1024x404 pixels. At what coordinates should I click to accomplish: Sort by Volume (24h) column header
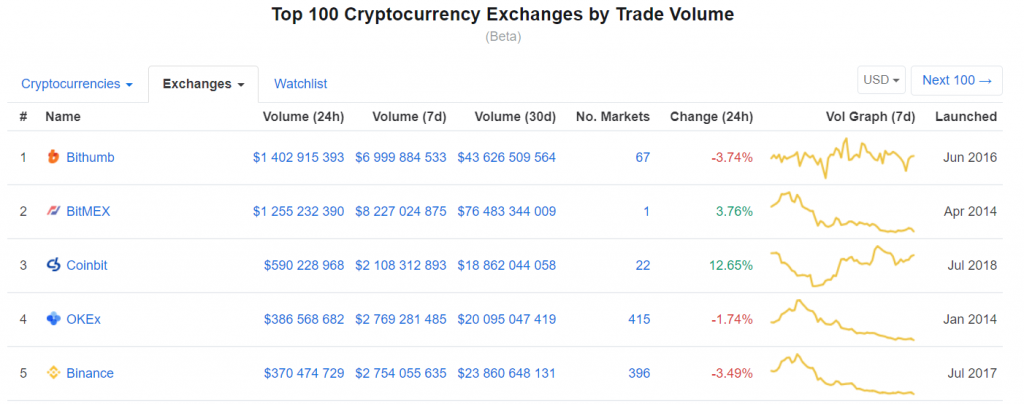[x=303, y=117]
